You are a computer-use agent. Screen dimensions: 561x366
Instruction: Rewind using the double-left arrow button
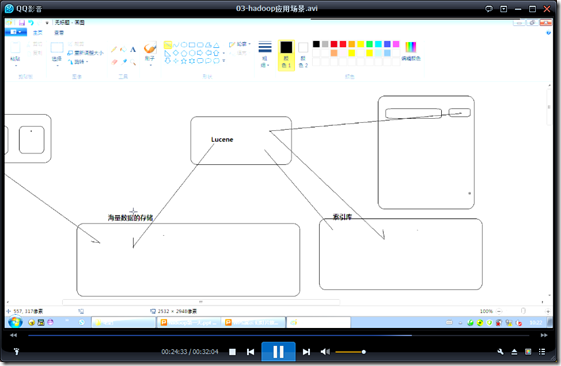tap(13, 335)
